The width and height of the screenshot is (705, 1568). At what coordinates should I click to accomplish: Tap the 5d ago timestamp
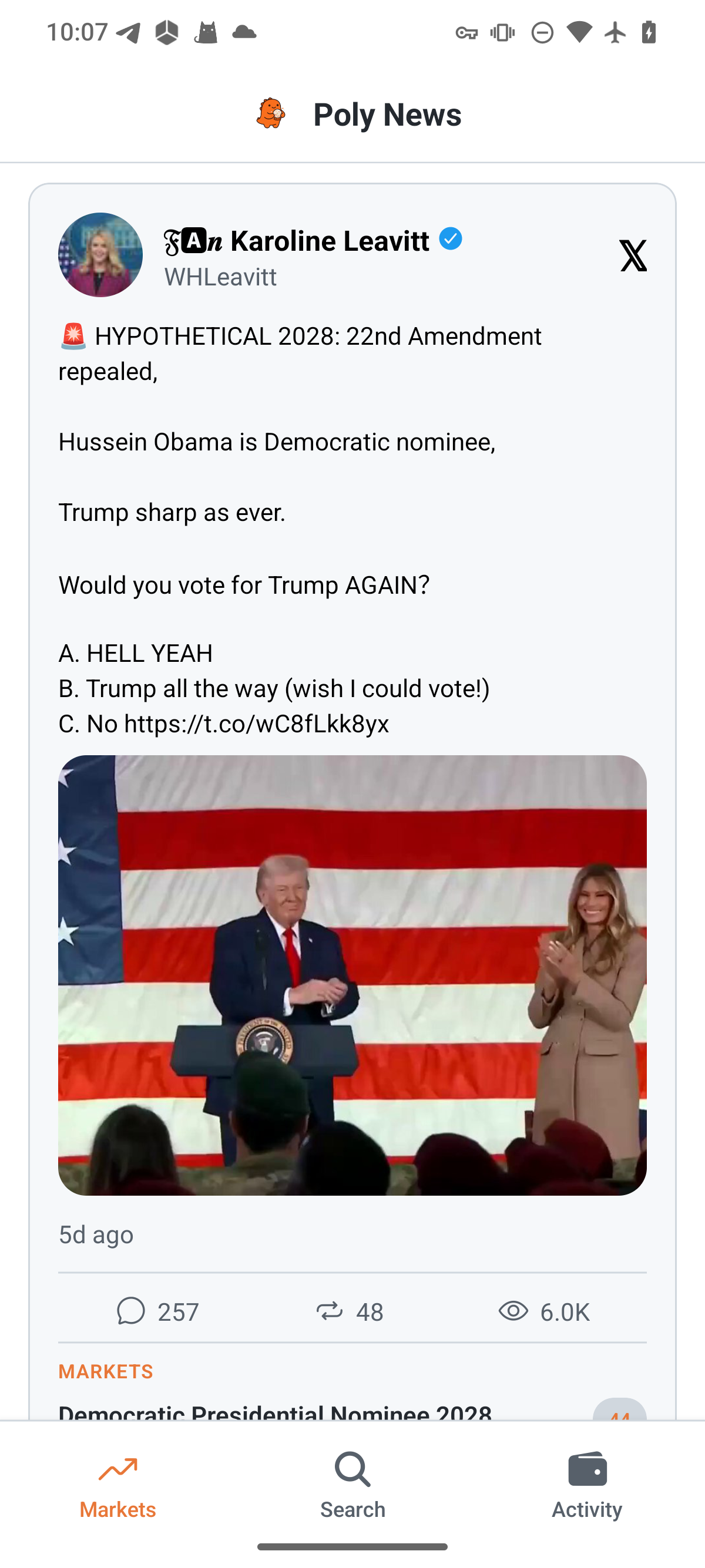[x=96, y=1234]
